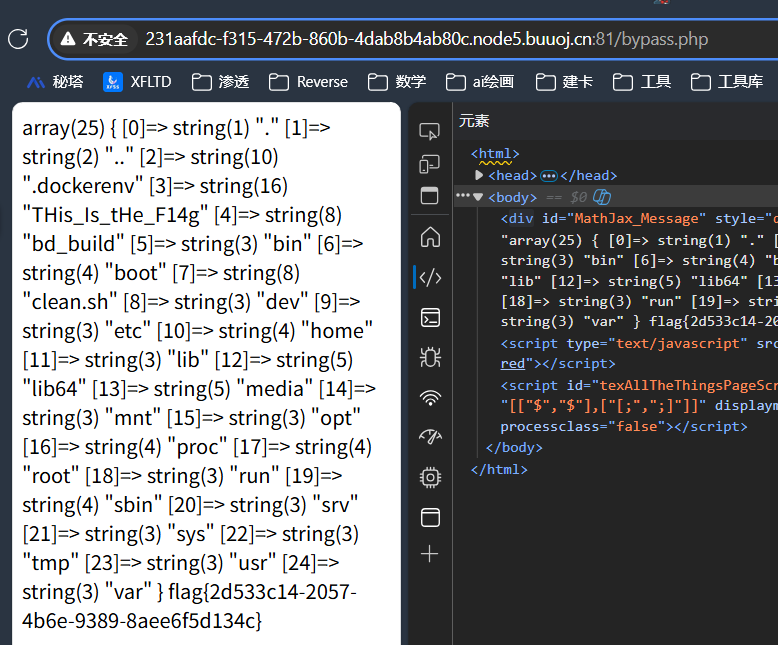778x645 pixels.
Task: Open the 数学 bookmarks folder
Action: (x=397, y=82)
